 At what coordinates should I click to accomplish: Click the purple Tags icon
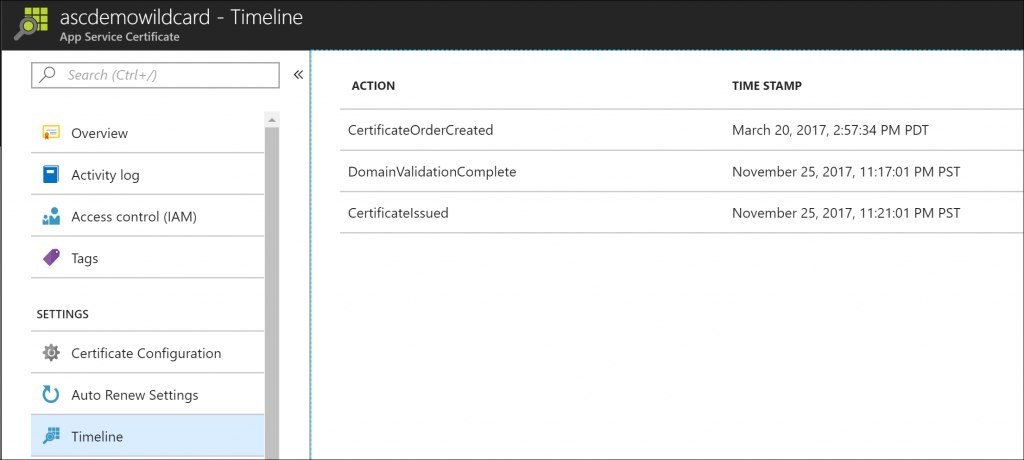coord(51,258)
